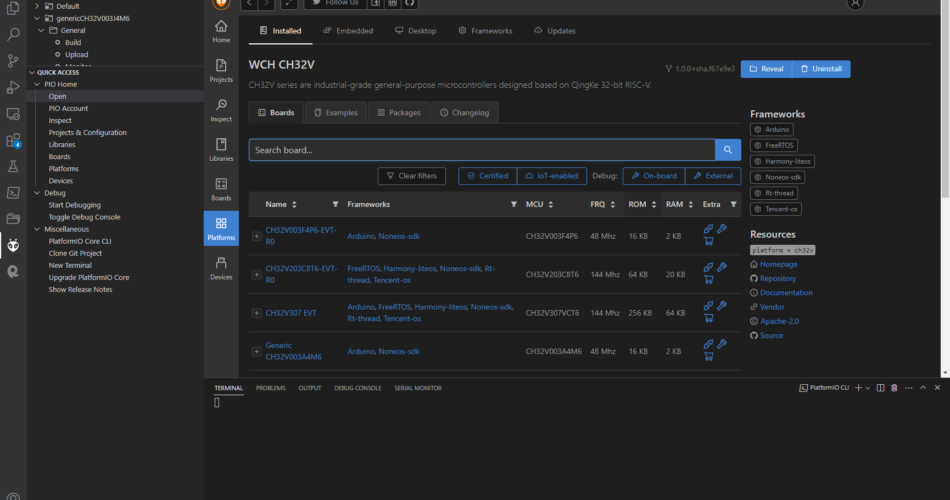Expand the Generic CH32V003A4M6 board row
The width and height of the screenshot is (950, 500).
[x=256, y=352]
